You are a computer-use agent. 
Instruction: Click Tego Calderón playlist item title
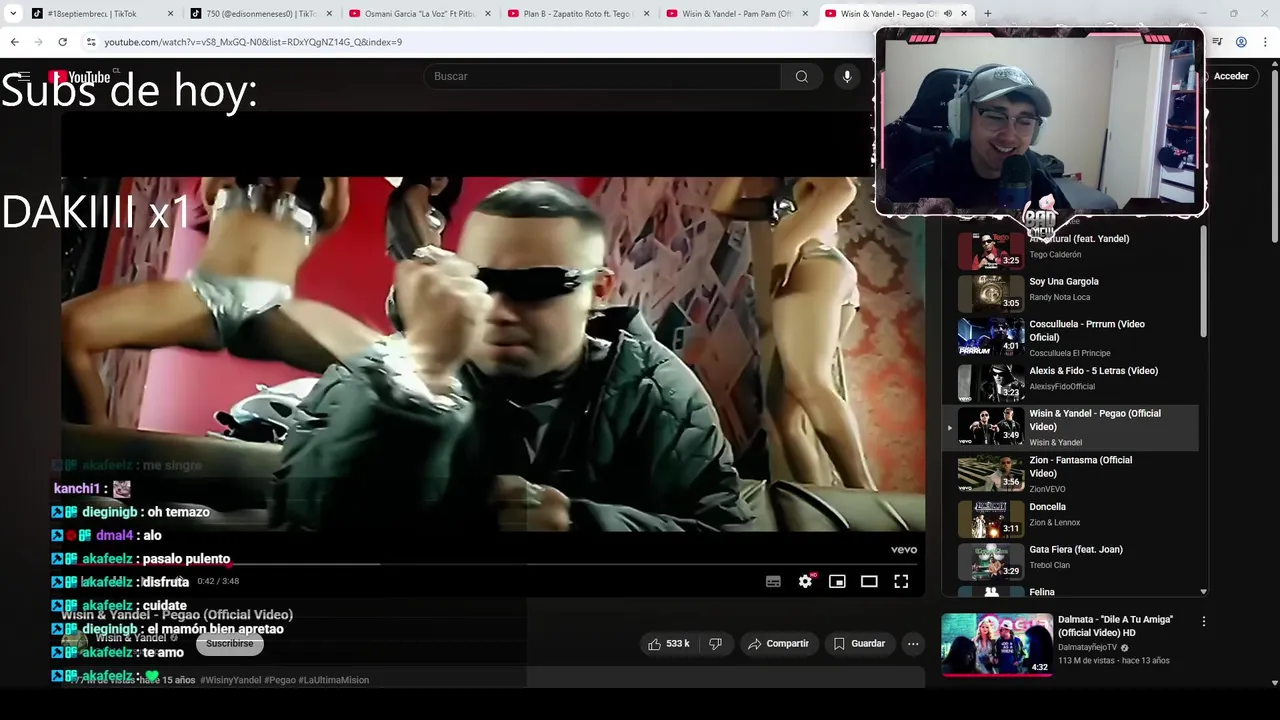(1078, 239)
